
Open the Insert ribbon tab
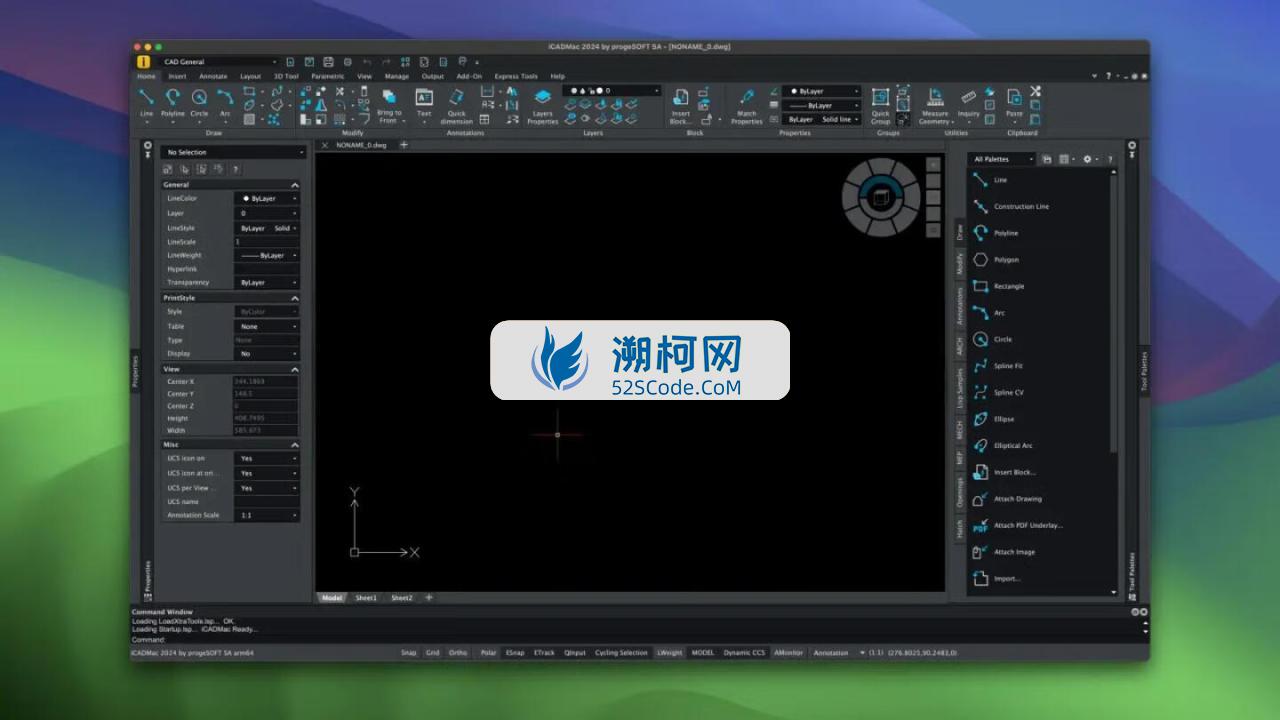click(177, 76)
